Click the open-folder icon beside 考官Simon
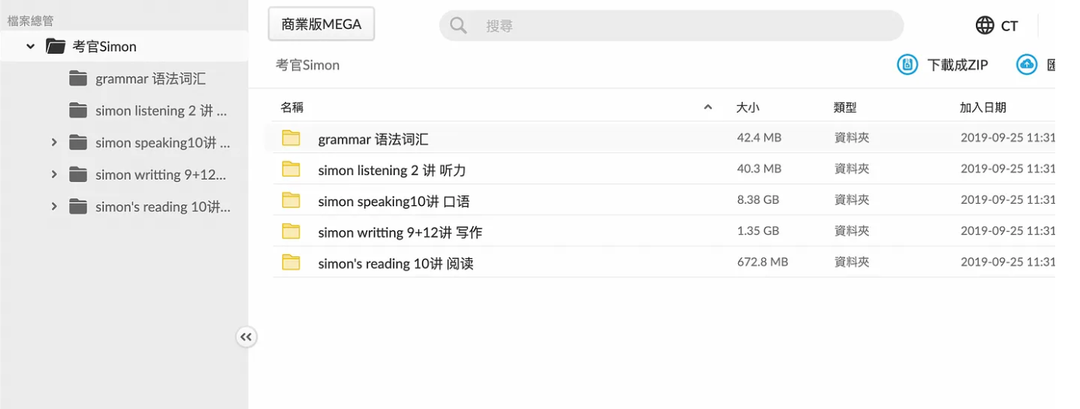The image size is (1080, 409). pos(55,46)
